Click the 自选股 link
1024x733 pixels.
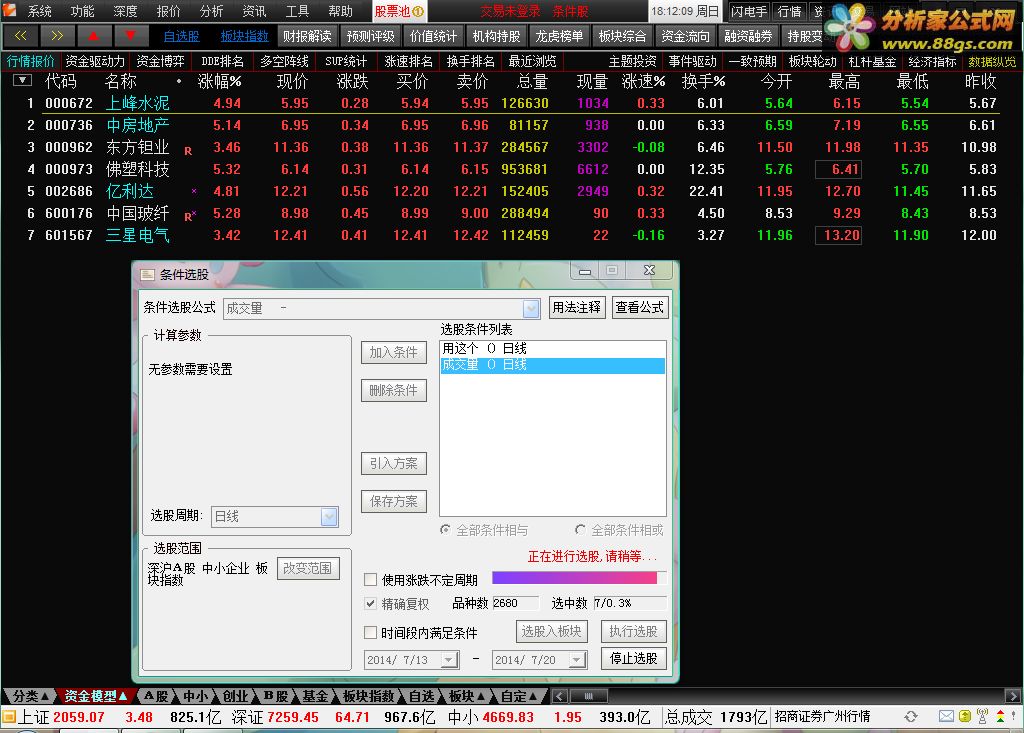(182, 37)
